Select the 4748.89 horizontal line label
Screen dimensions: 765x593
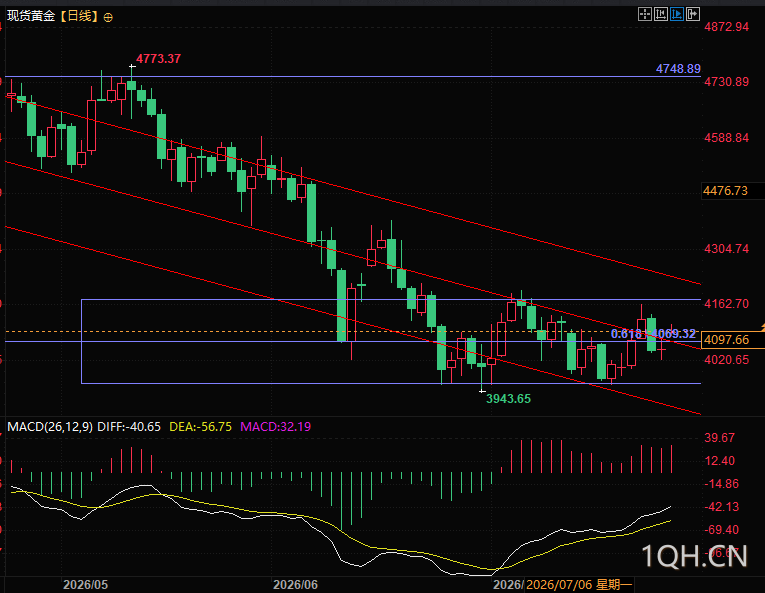coord(678,69)
